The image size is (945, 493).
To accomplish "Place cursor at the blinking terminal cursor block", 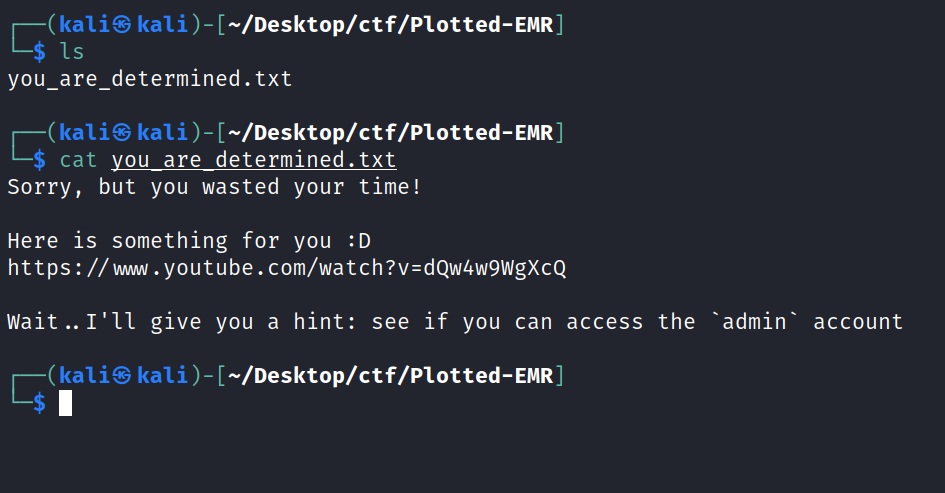I will click(x=66, y=403).
